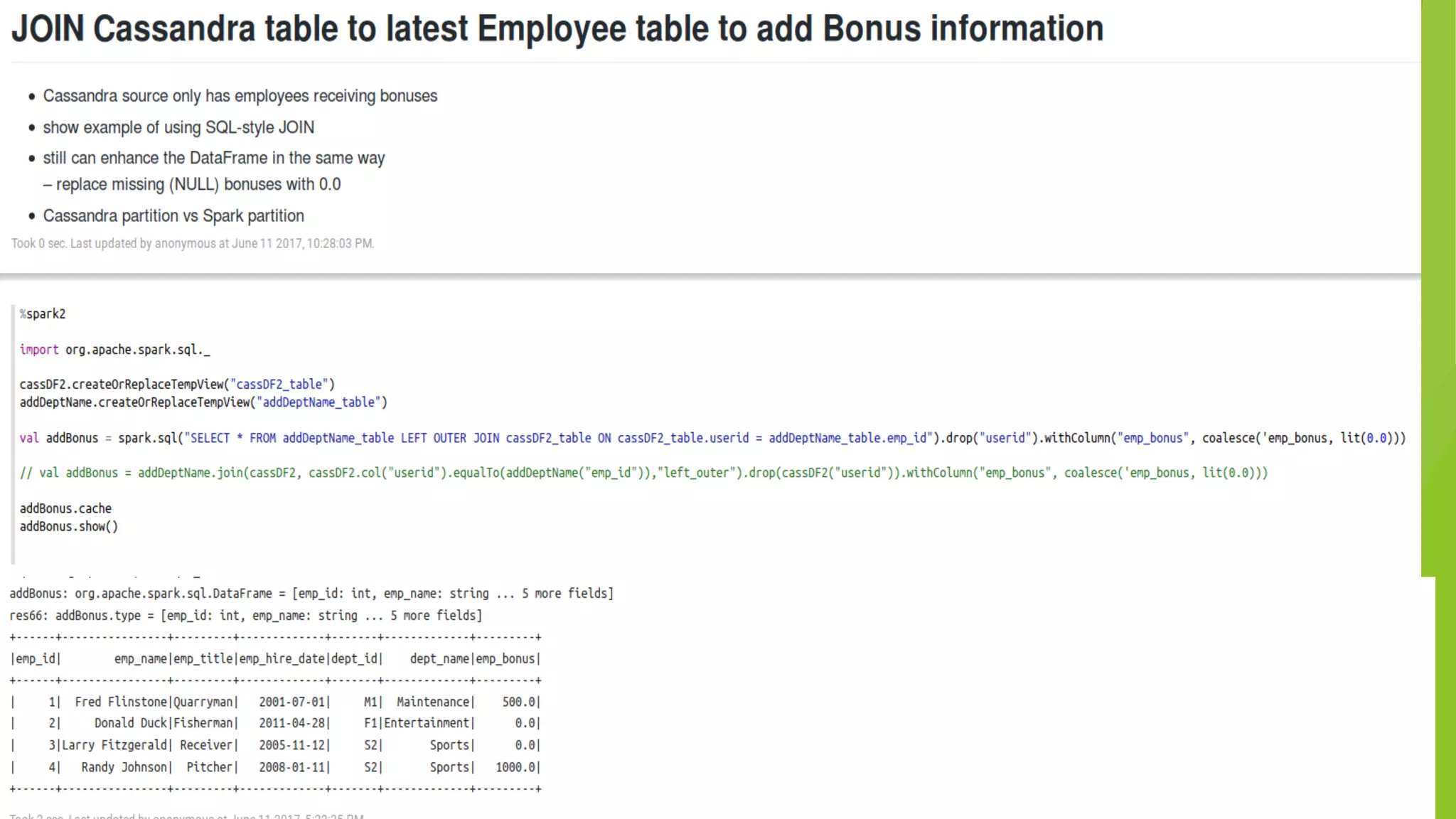
Task: Click the output table header row with emp_id
Action: pos(275,659)
